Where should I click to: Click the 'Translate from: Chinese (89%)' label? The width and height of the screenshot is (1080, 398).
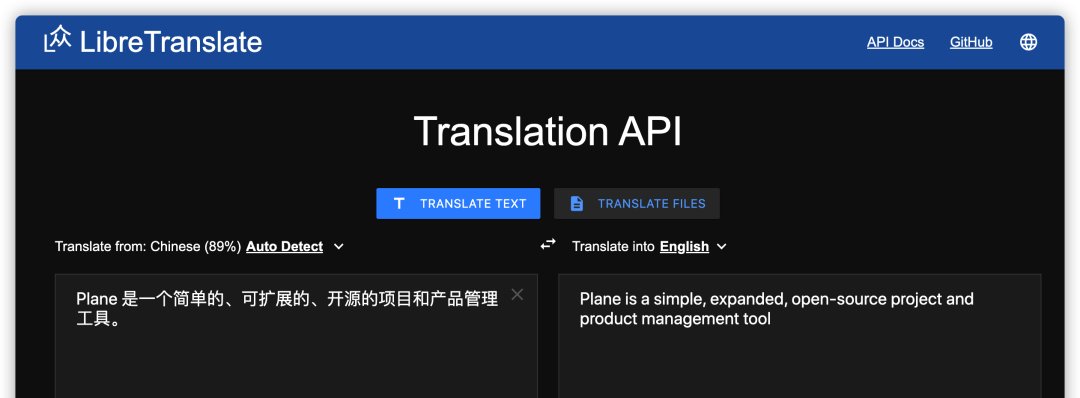pos(148,246)
